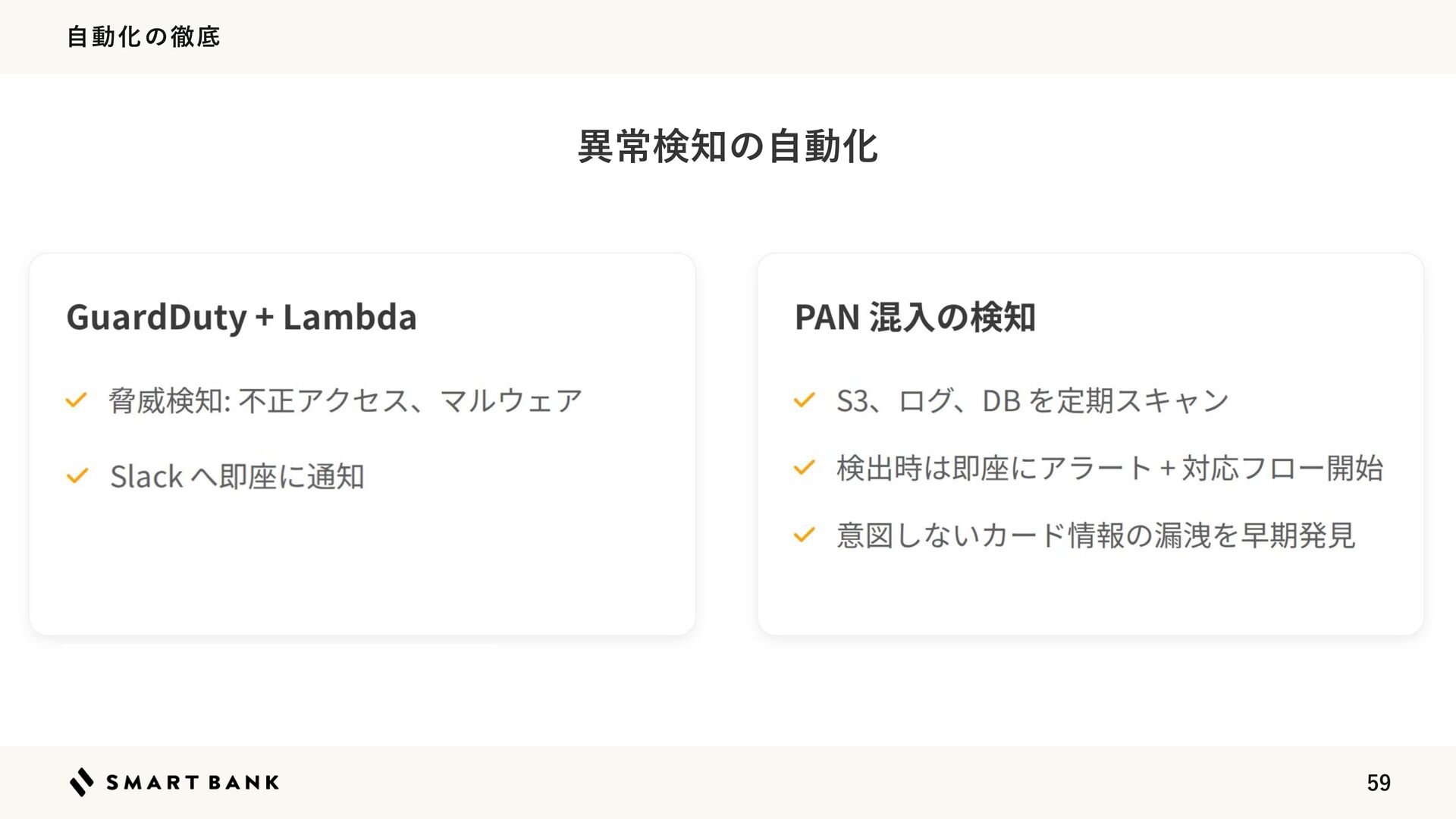
Task: Click checkmark beside S3、ログ、DB bullet
Action: 804,400
